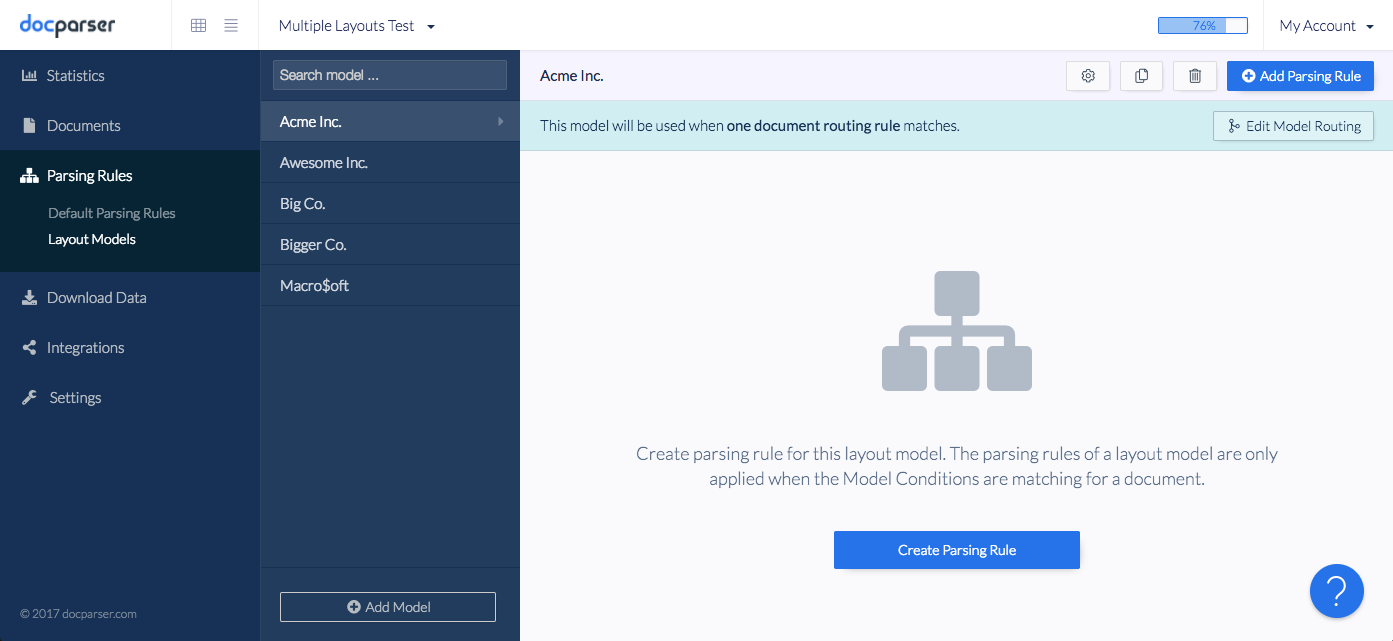Click the list view icon in top bar
The width and height of the screenshot is (1393, 641).
231,26
